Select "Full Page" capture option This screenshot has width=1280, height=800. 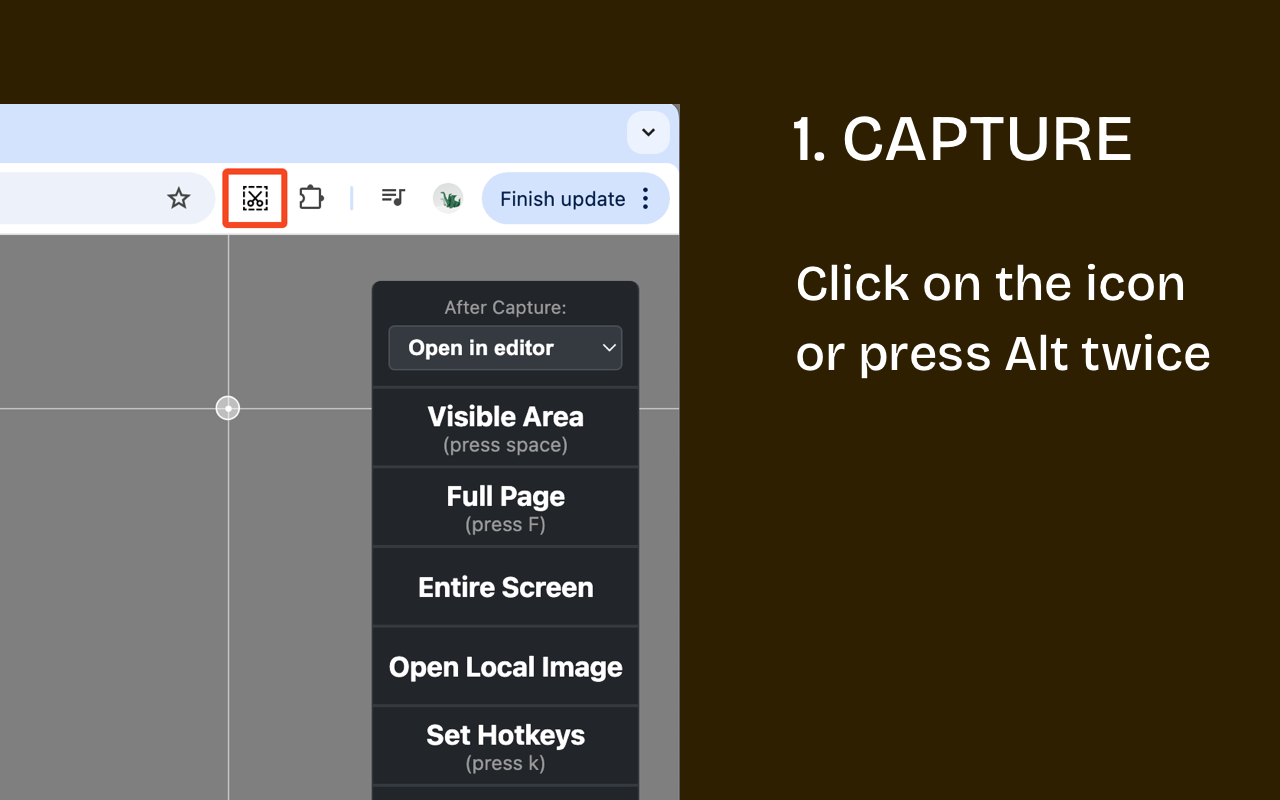click(x=505, y=507)
